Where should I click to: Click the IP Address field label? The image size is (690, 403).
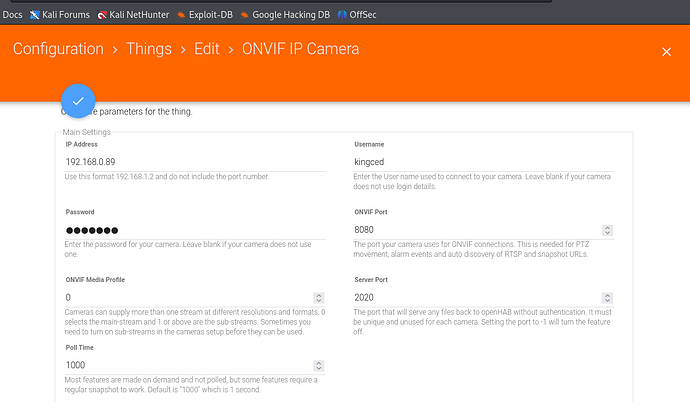tap(81, 144)
